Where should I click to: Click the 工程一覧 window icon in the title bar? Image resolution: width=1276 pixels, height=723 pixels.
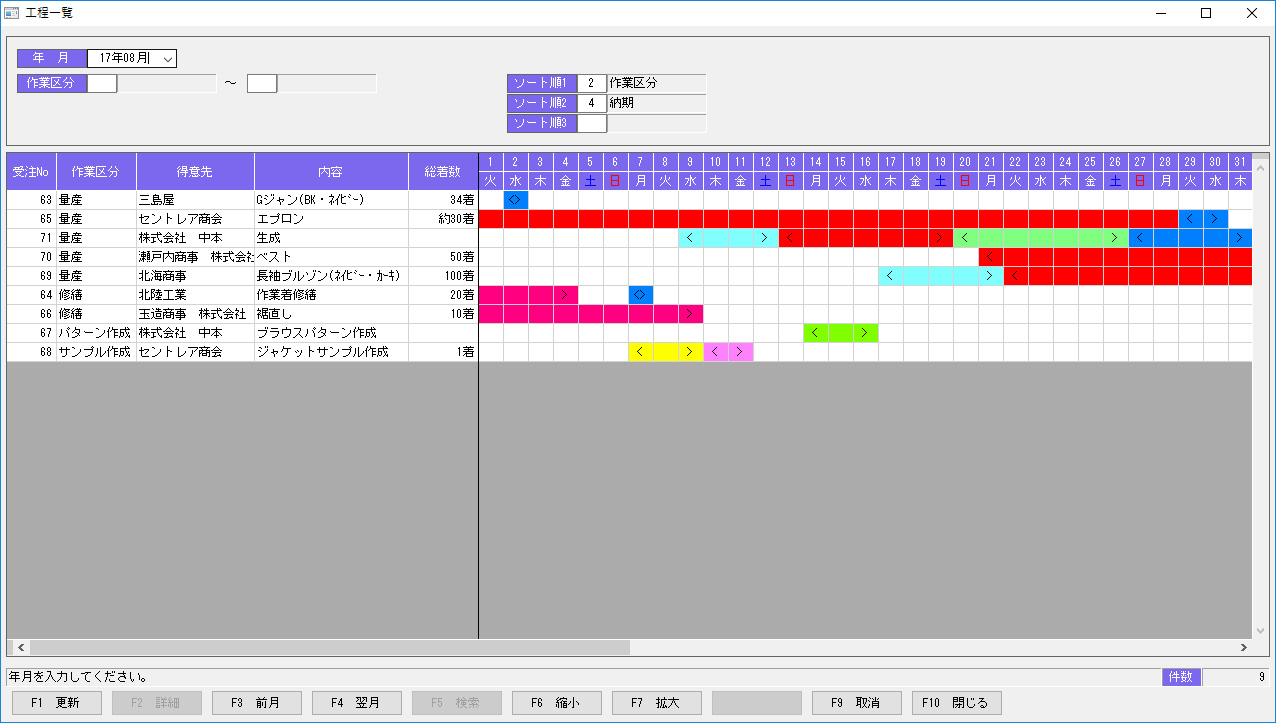tap(12, 13)
